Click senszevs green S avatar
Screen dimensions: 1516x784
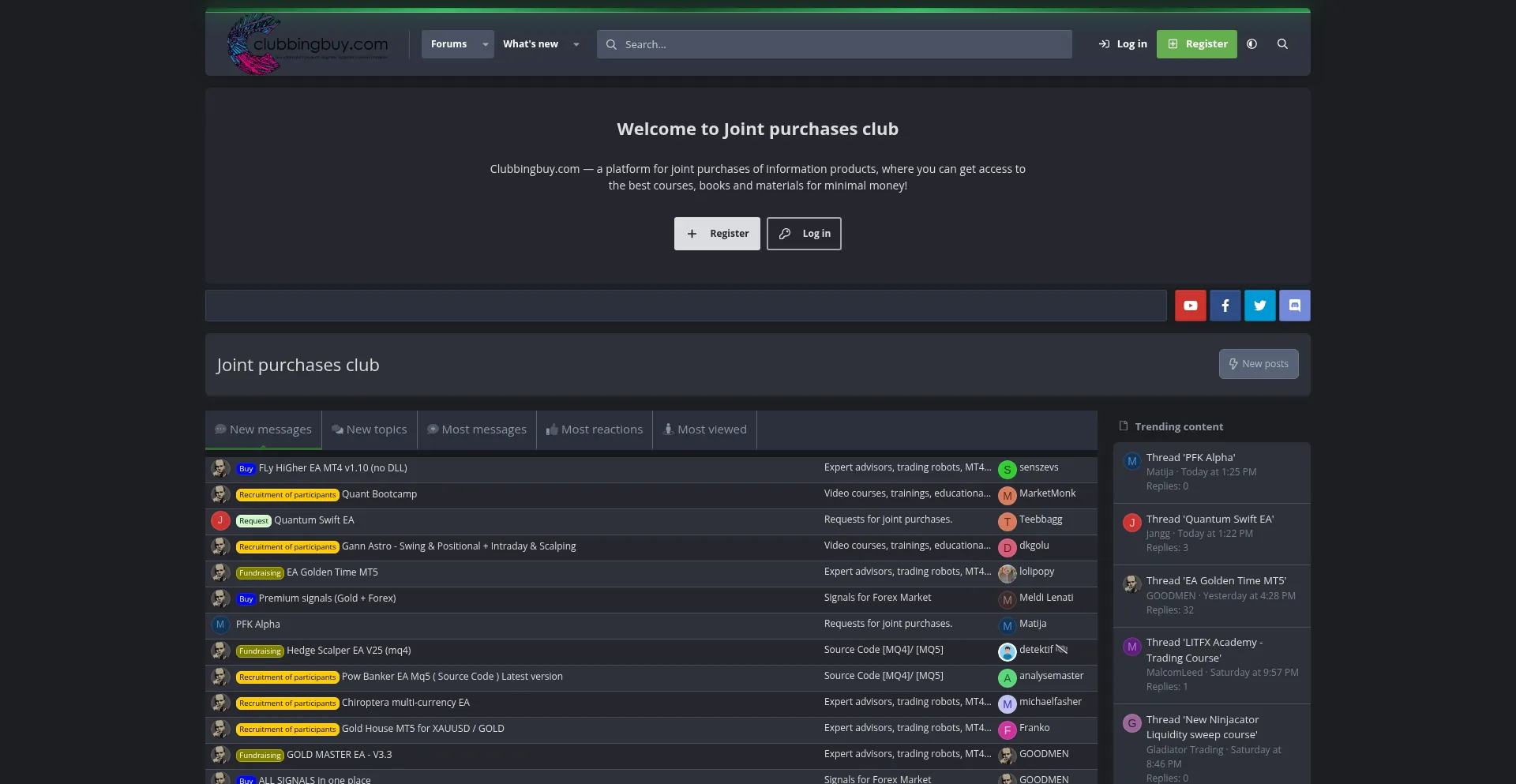point(1007,470)
